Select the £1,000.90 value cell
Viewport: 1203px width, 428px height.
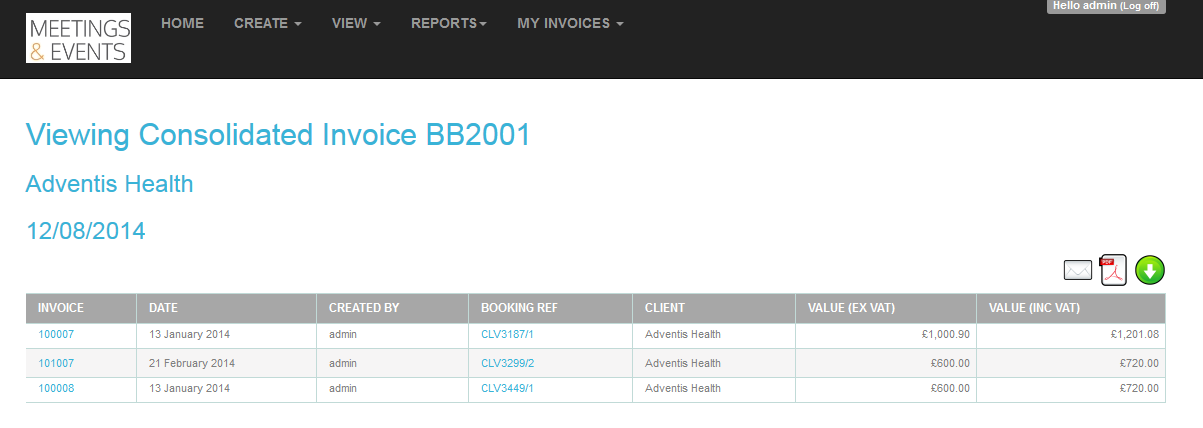886,335
